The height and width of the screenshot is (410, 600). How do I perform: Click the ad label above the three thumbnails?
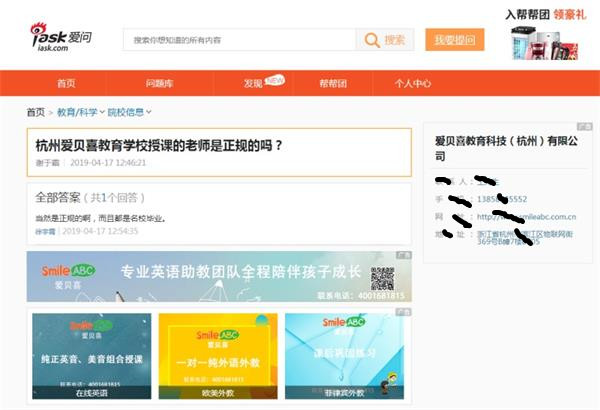point(403,312)
